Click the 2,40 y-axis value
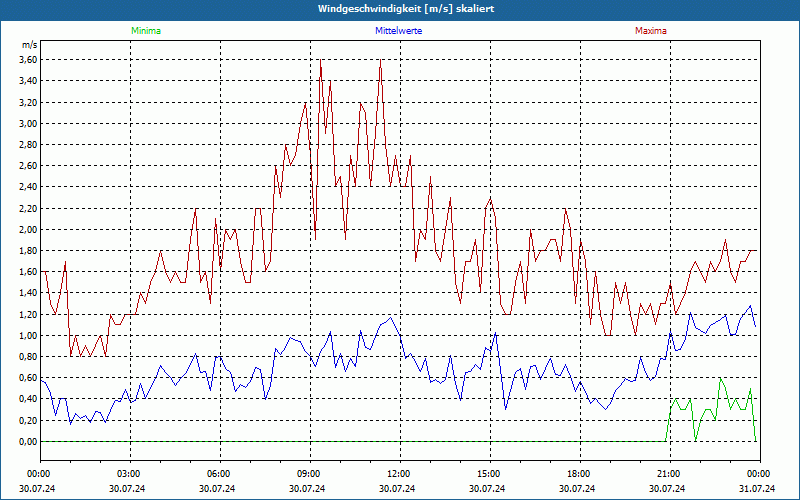Screen dimensions: 800x500 (28, 187)
